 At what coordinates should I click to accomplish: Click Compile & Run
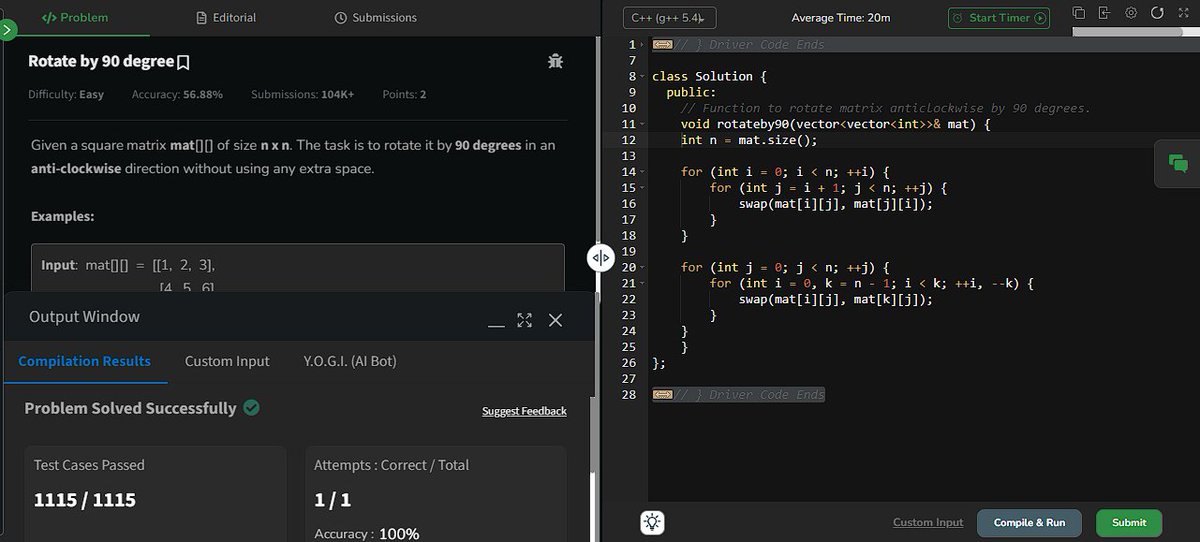coord(1029,522)
